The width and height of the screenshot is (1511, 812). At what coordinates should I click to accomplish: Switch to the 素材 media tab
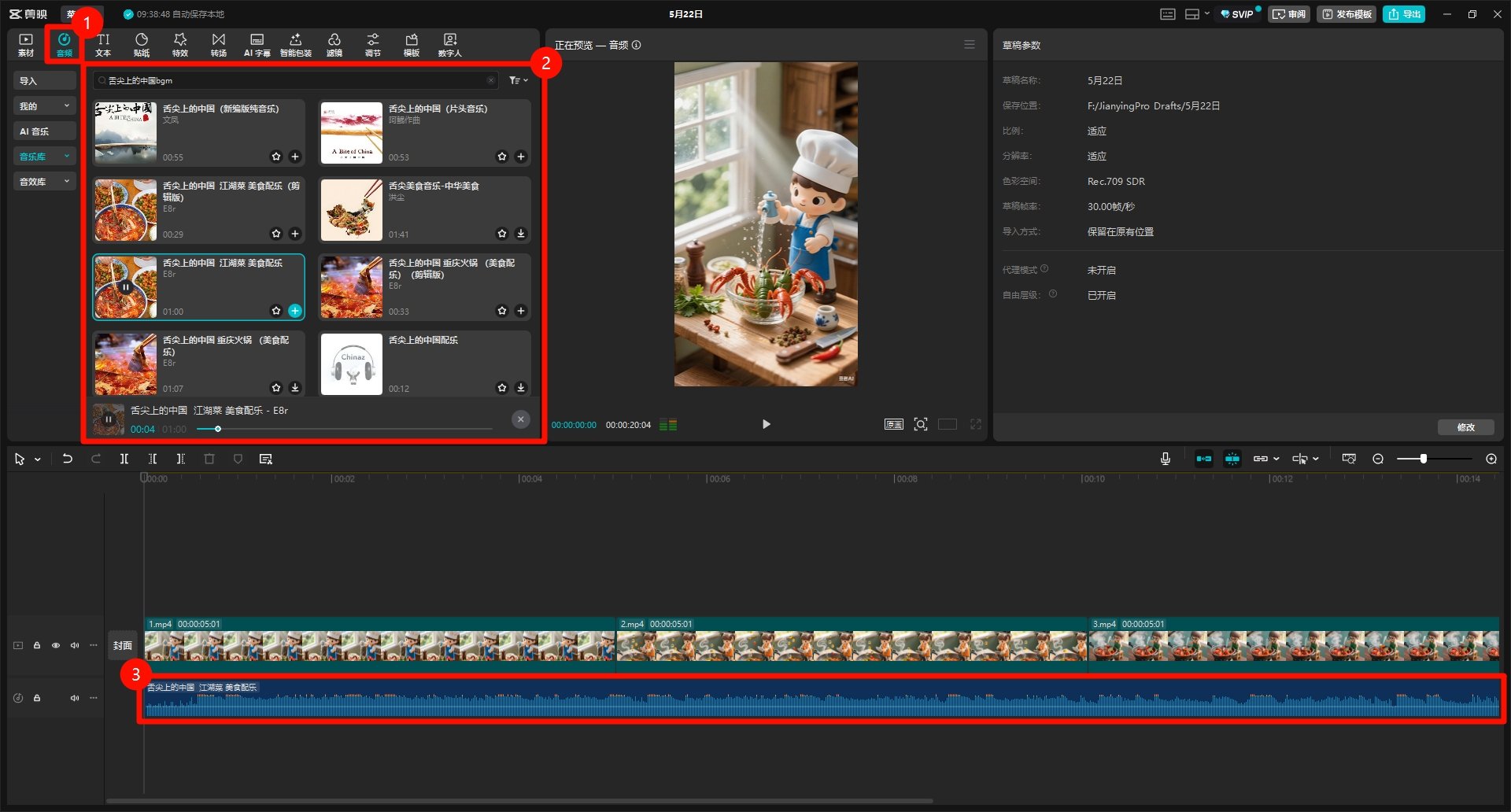26,45
